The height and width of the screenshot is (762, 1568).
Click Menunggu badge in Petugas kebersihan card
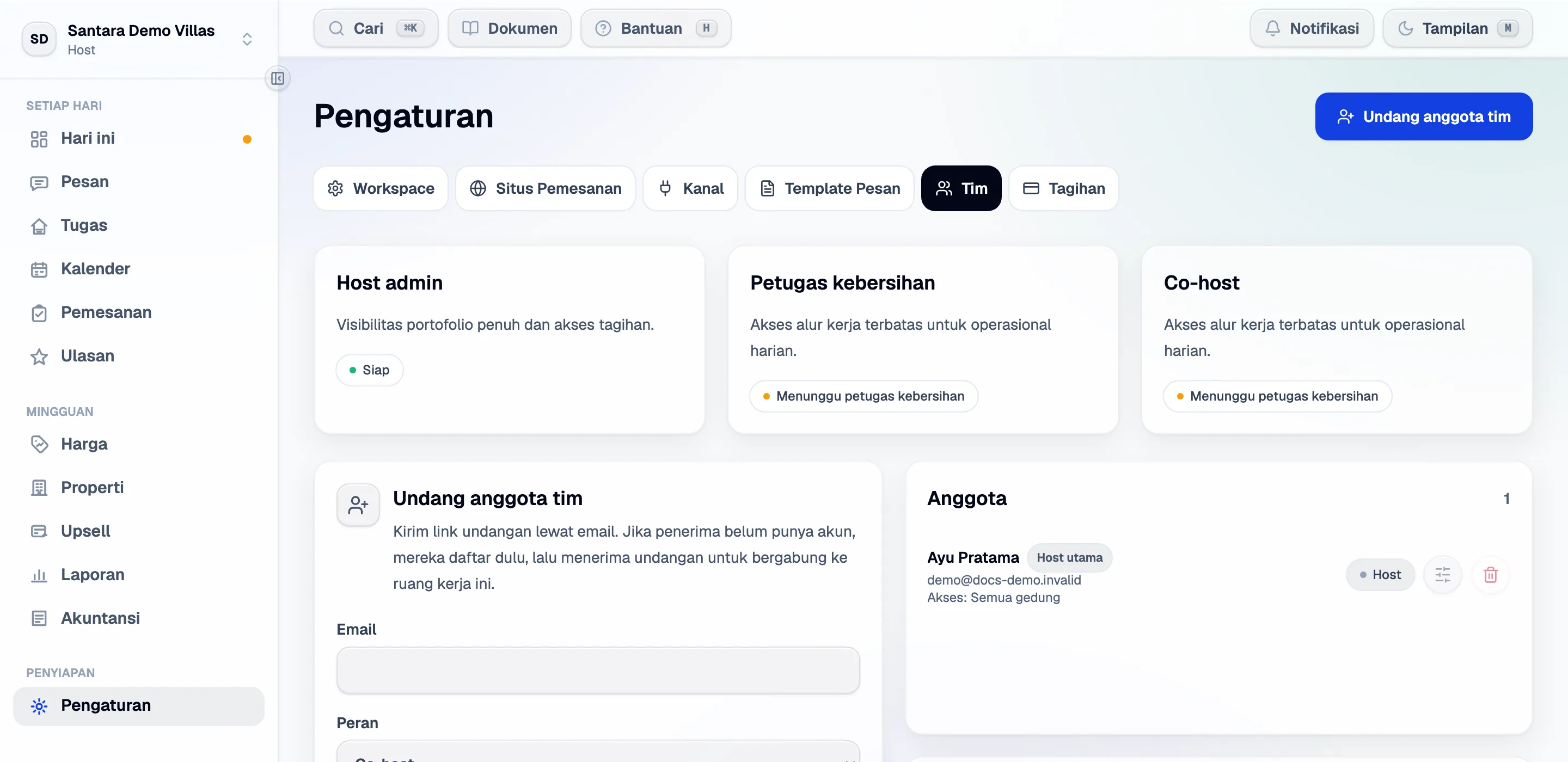tap(863, 396)
